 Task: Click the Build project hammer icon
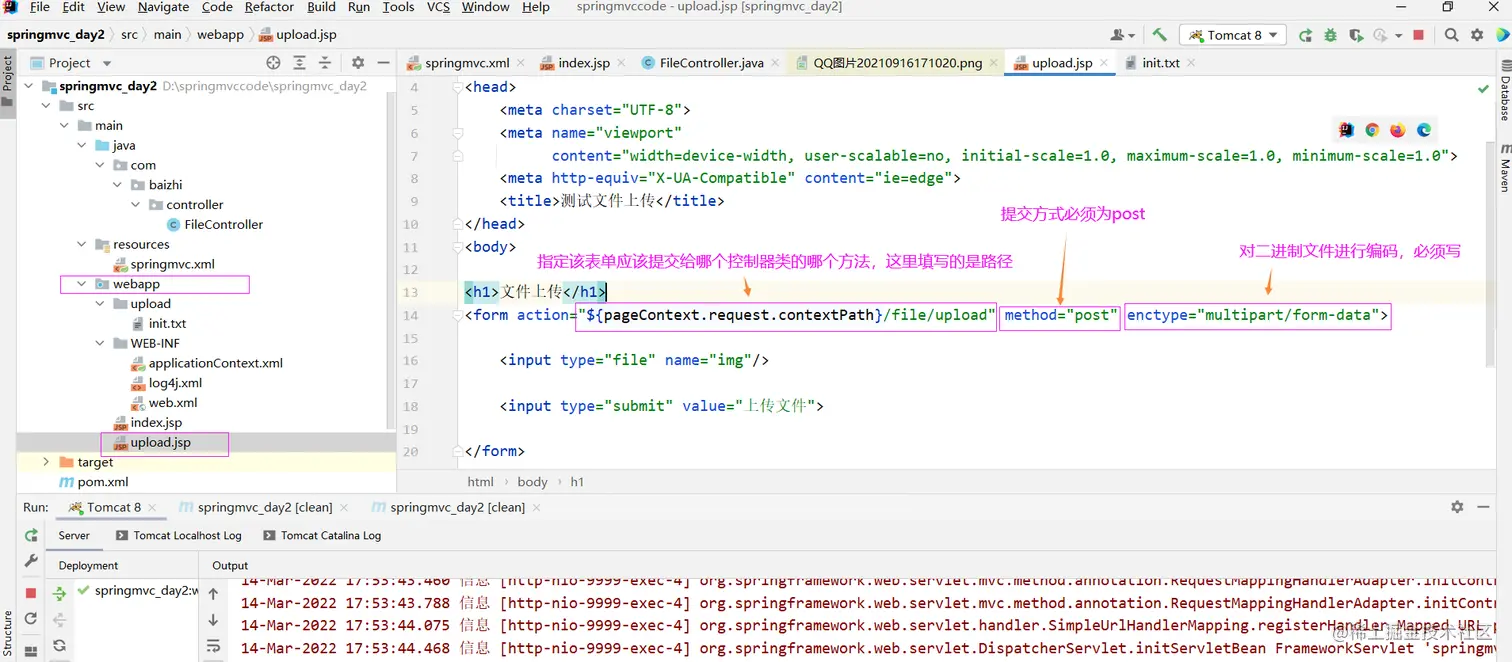1159,34
